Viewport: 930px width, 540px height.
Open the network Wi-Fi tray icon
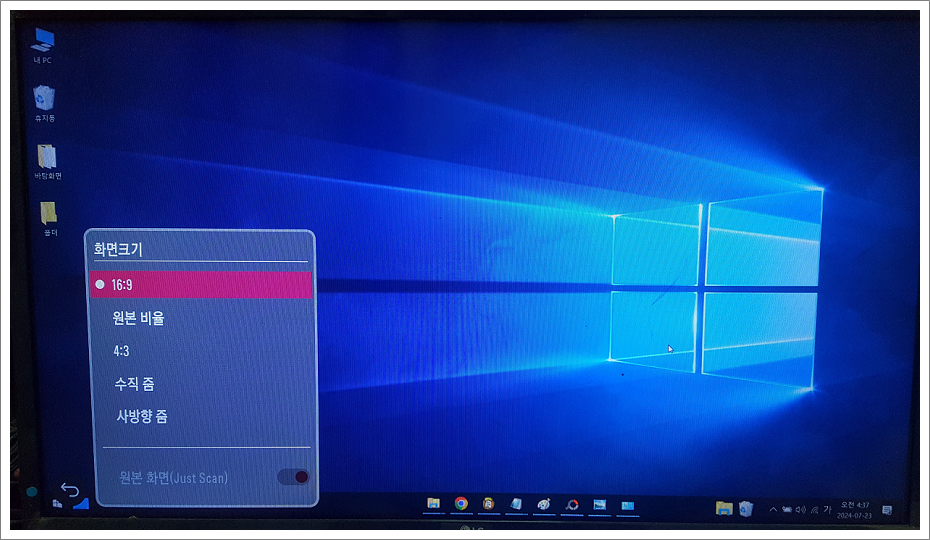pos(814,510)
